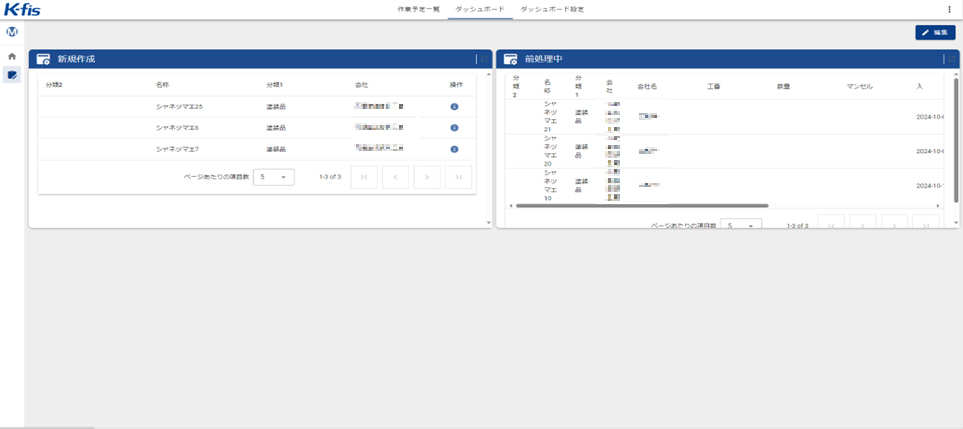Screen dimensions: 963x429
Task: Go to next page in 新規作成 table
Action: pyautogui.click(x=427, y=177)
